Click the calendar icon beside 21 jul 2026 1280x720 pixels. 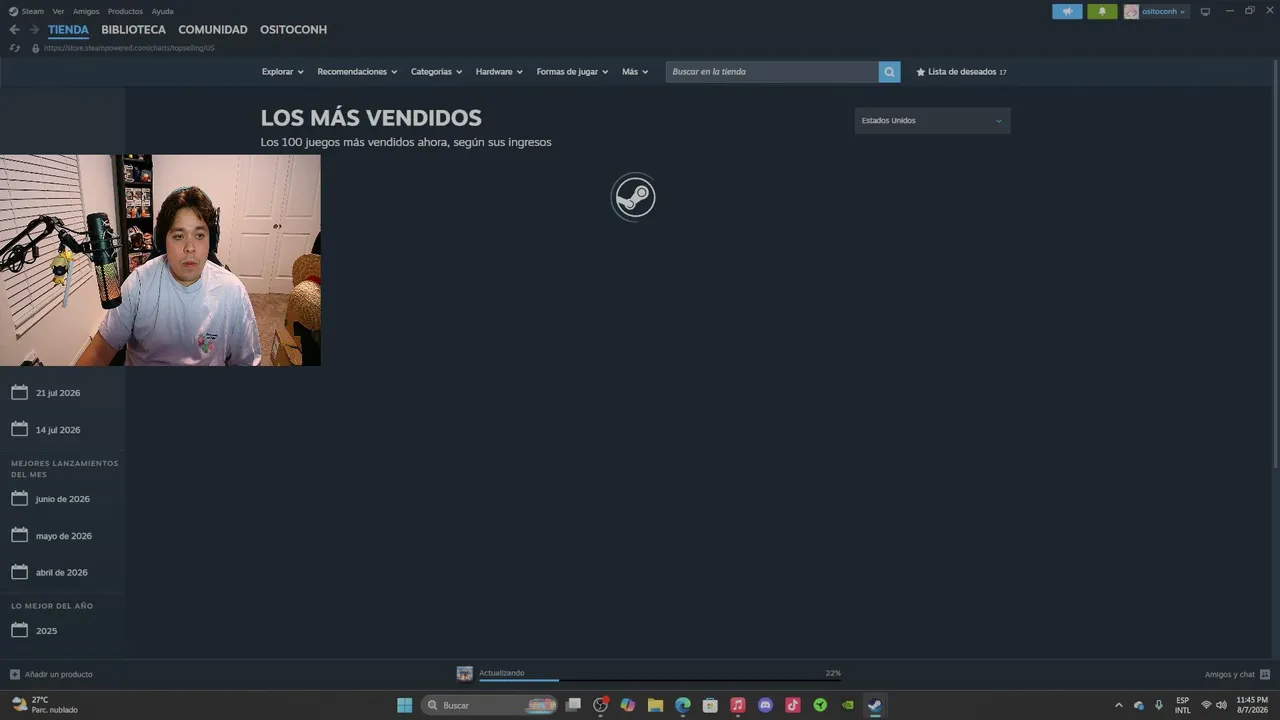[x=19, y=392]
